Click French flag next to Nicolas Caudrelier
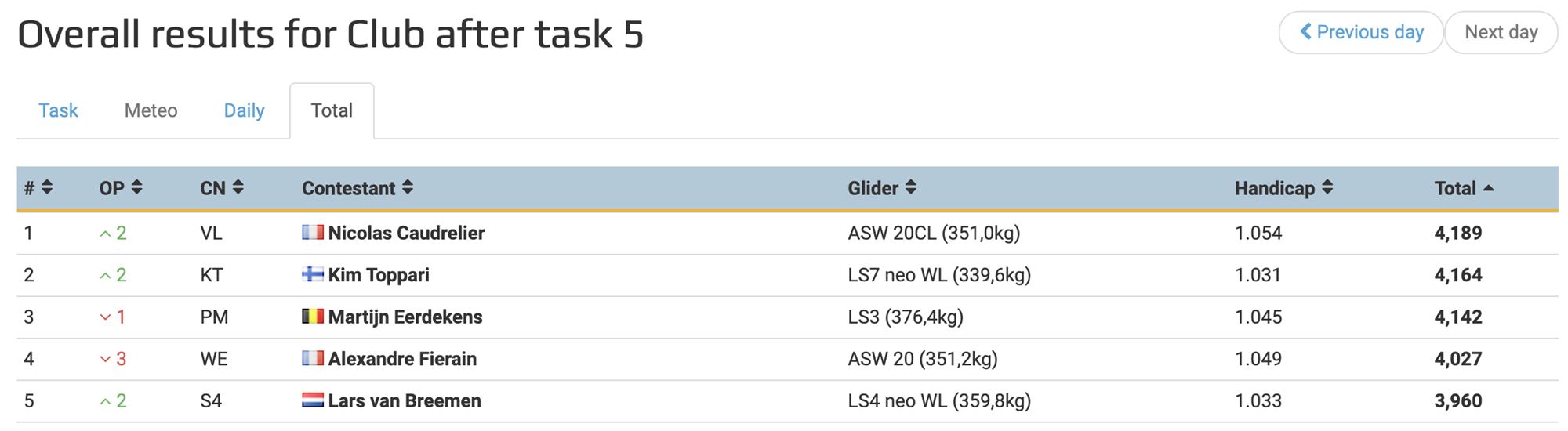The height and width of the screenshot is (431, 1568). pos(313,232)
